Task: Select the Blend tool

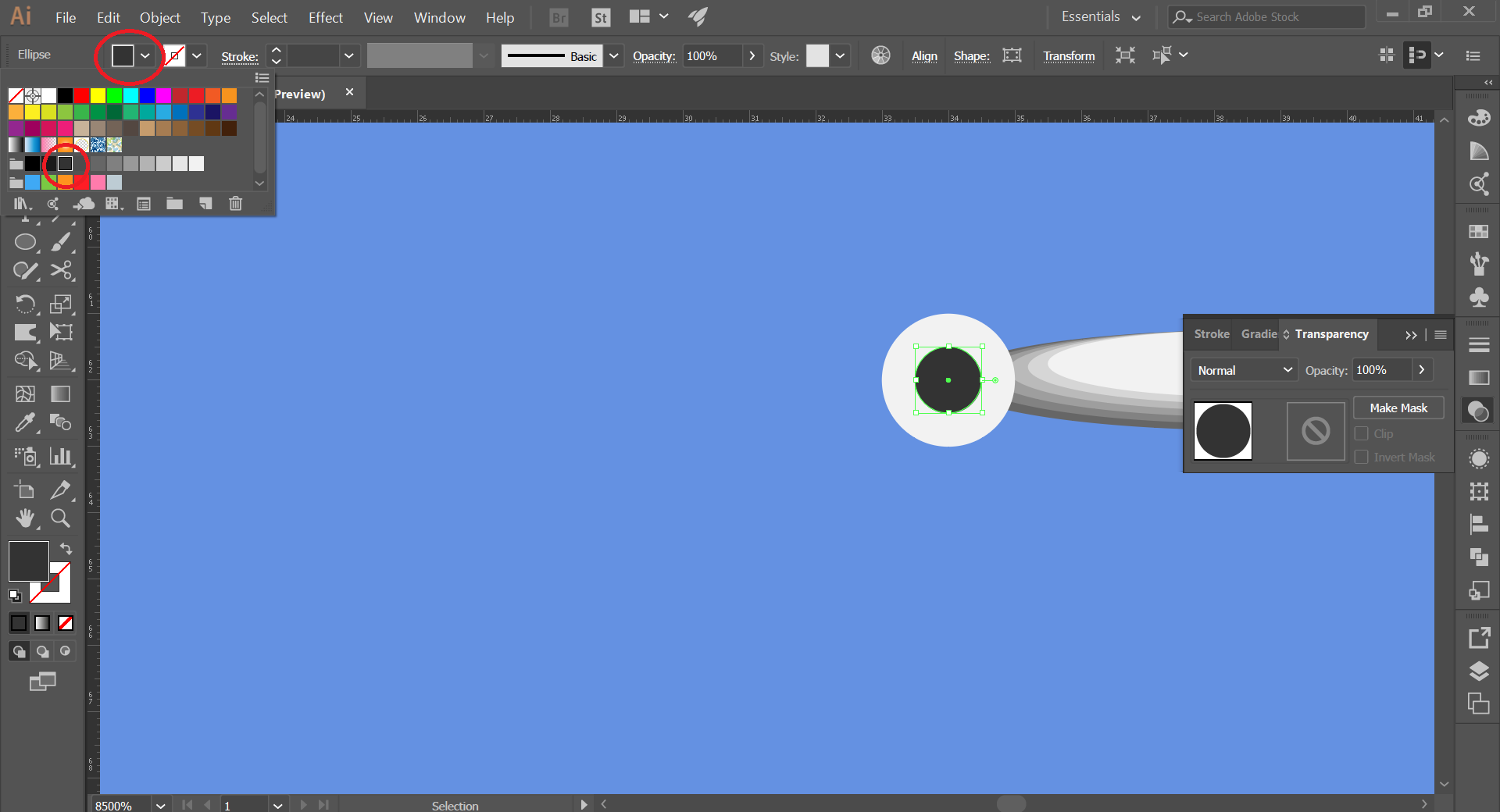Action: click(x=61, y=422)
